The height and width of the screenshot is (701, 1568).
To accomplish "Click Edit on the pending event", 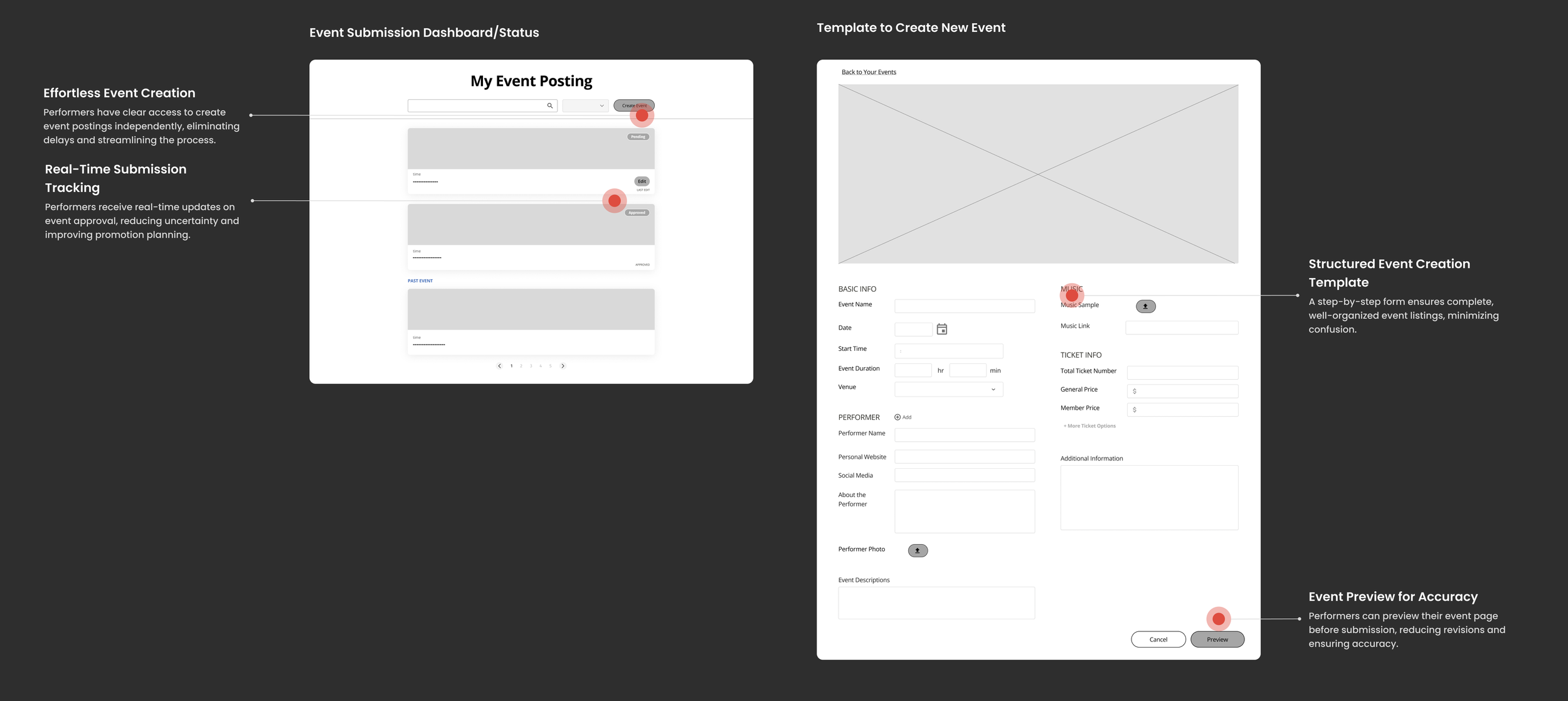I will click(642, 181).
